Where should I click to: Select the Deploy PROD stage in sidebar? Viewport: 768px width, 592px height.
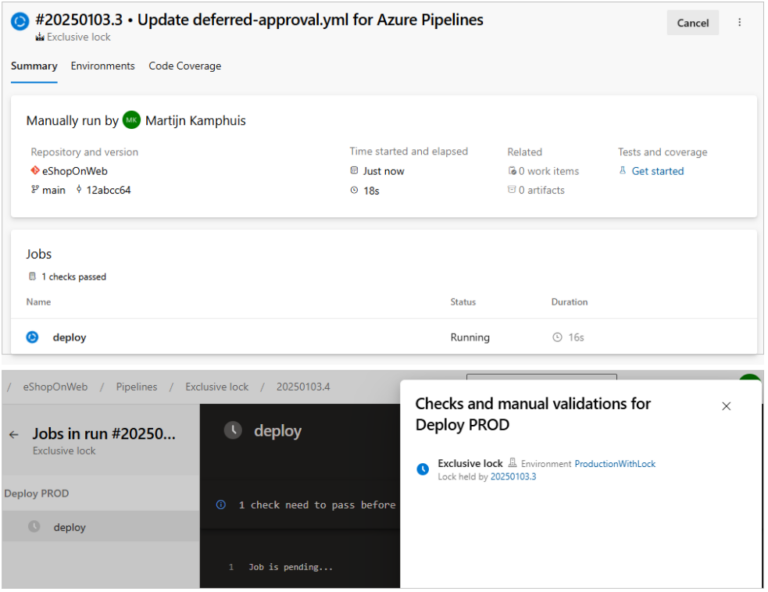(36, 494)
